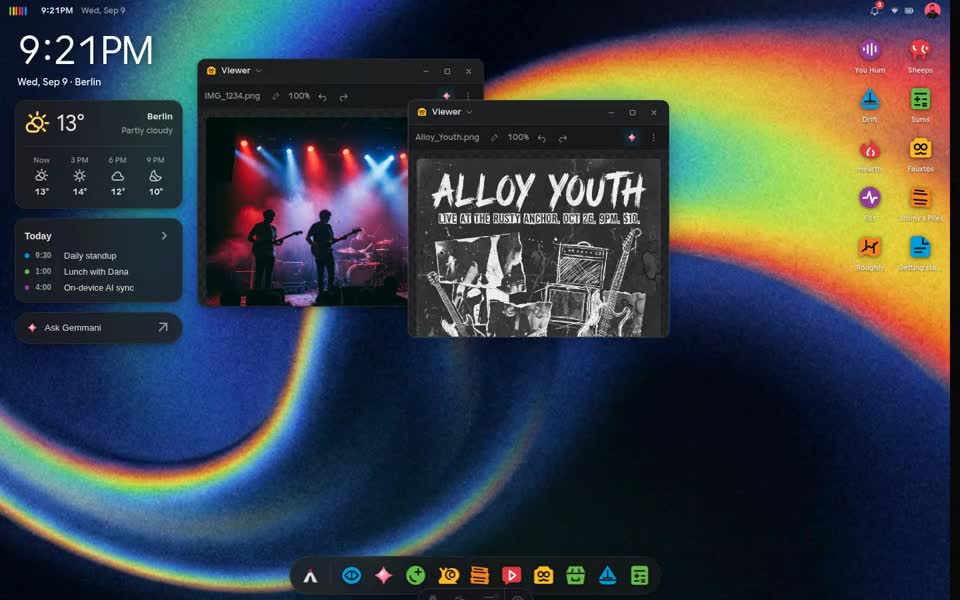The height and width of the screenshot is (600, 960).
Task: Open the green phone app in the dock
Action: pyautogui.click(x=416, y=576)
